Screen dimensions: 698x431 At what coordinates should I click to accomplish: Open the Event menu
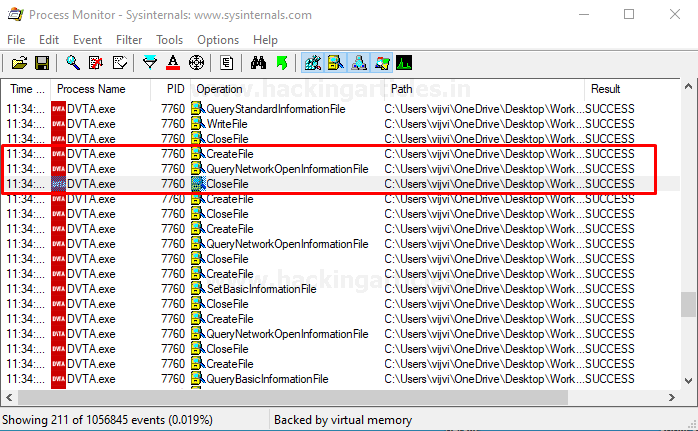(x=87, y=40)
